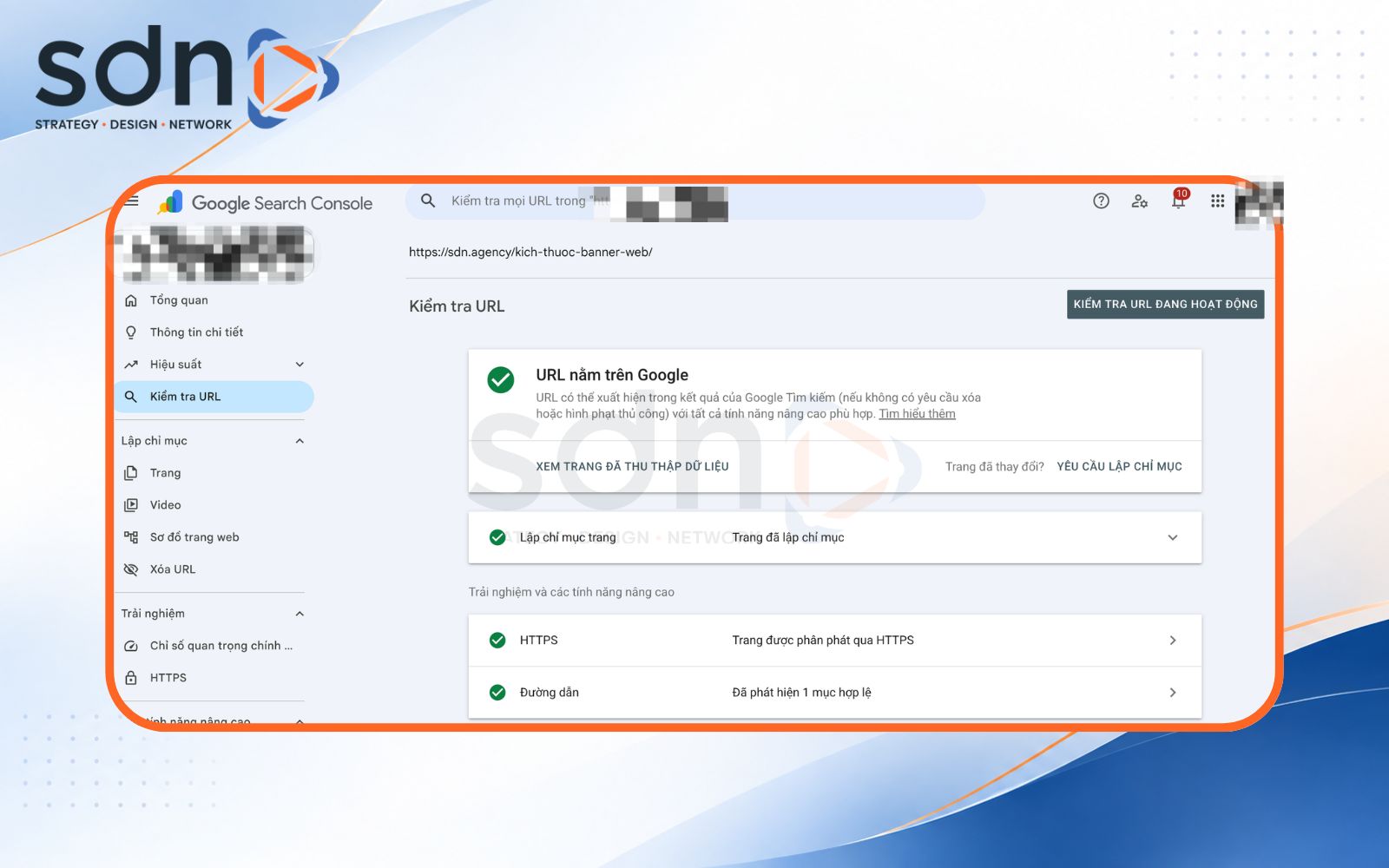Open the blurred property selector
Screen dimensions: 1389x868
point(214,253)
